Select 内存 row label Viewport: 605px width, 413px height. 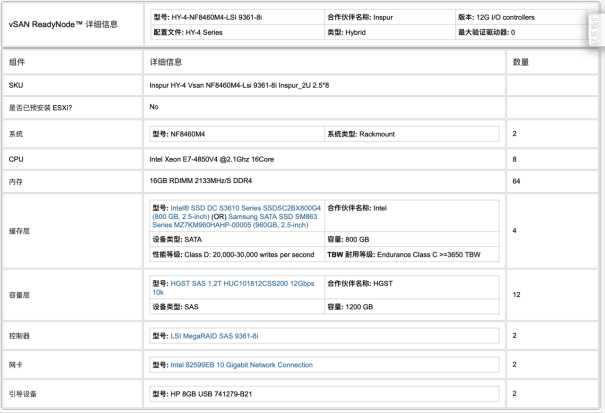tap(16, 181)
